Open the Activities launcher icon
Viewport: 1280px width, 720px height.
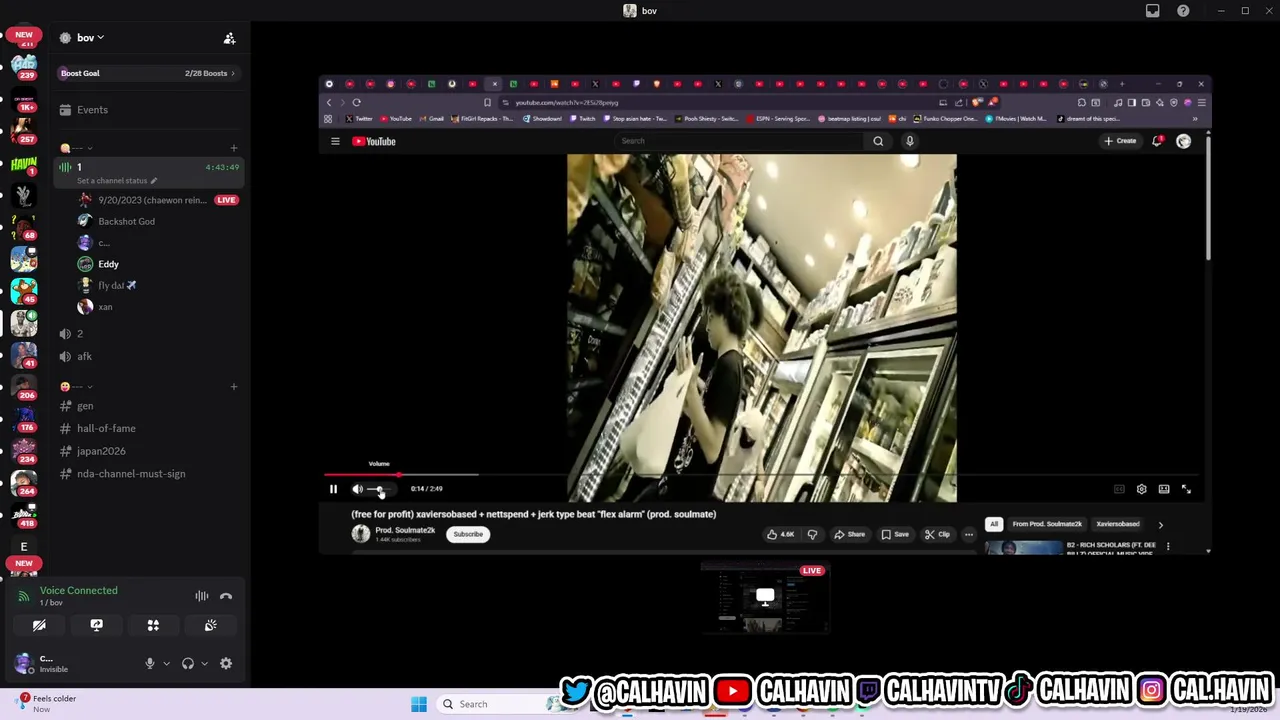[153, 625]
